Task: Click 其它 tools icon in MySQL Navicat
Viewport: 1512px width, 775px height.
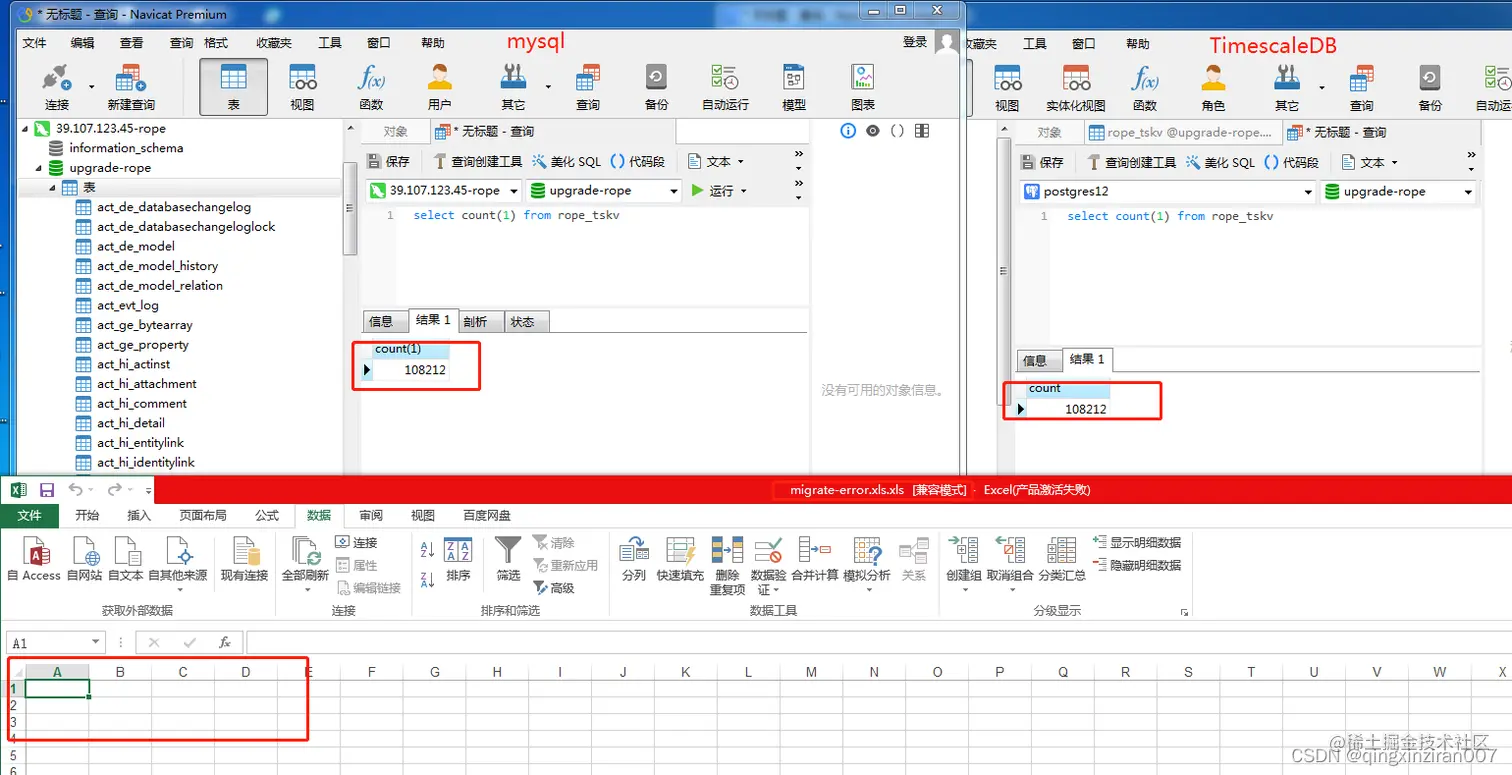Action: 513,86
